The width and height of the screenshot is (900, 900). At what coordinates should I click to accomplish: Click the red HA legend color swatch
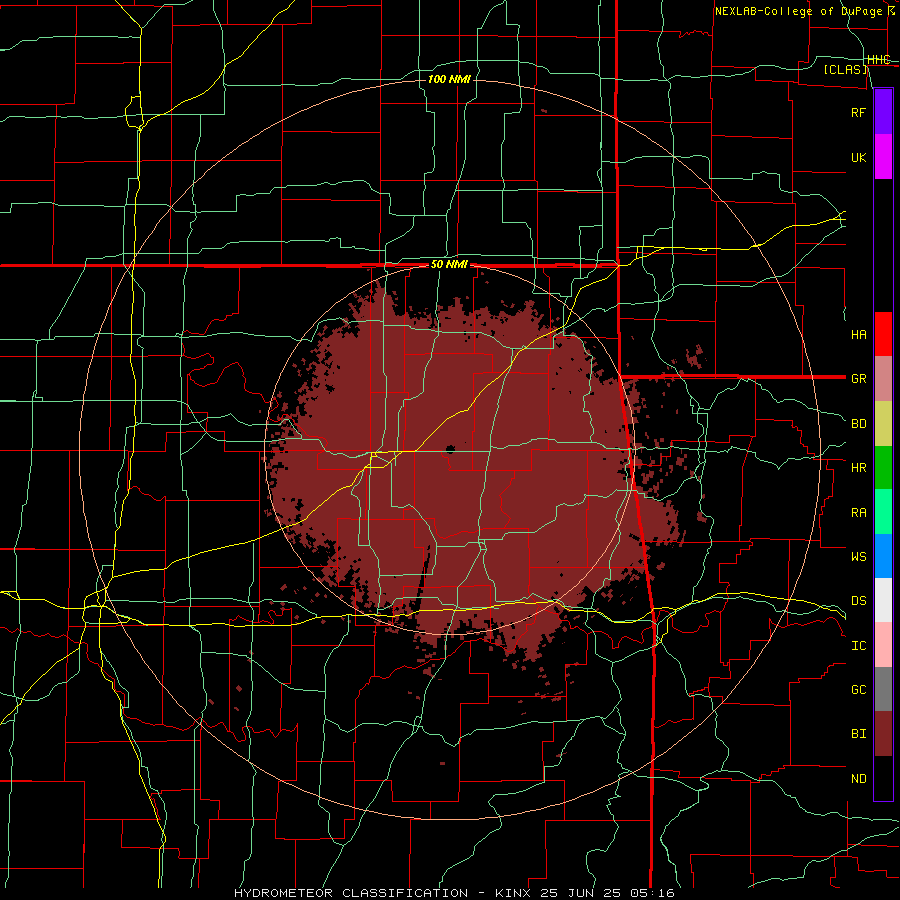pyautogui.click(x=883, y=334)
